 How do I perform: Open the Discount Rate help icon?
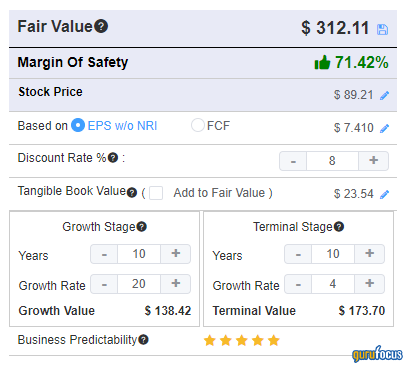click(113, 158)
